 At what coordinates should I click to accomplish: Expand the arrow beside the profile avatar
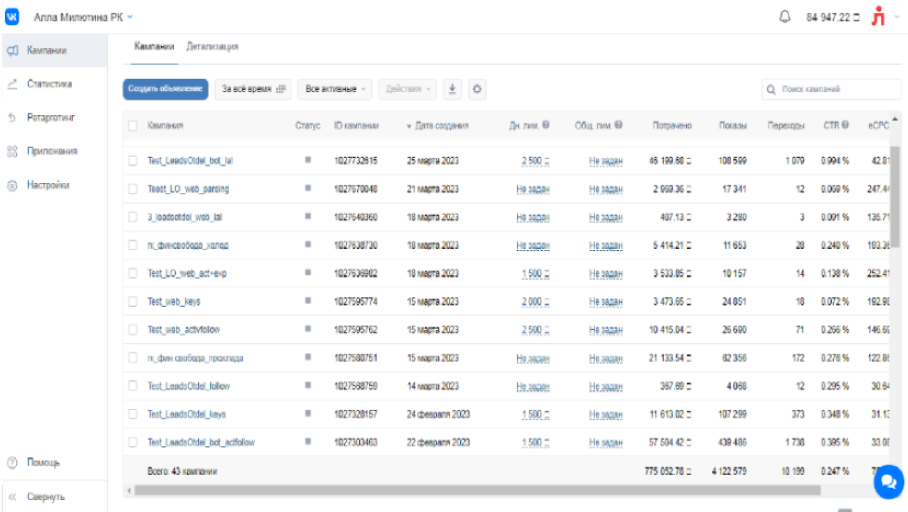click(898, 17)
